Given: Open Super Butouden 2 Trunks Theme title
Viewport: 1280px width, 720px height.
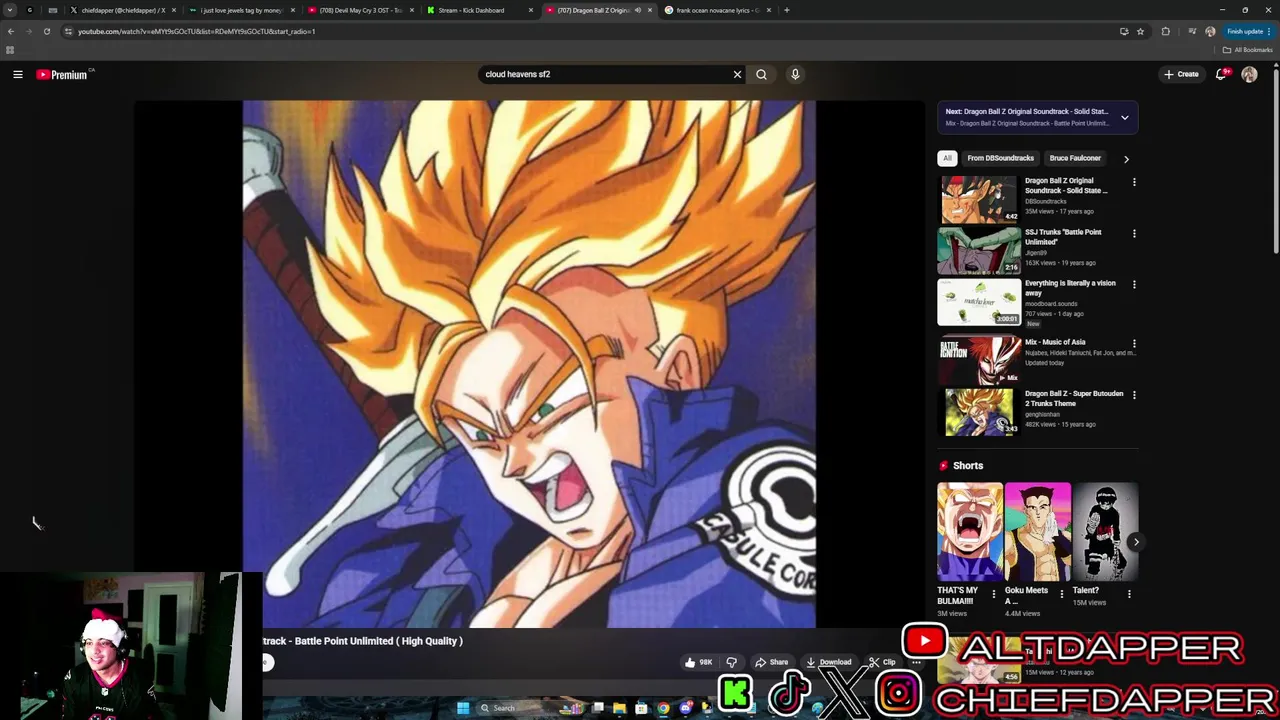Looking at the screenshot, I should point(1074,398).
